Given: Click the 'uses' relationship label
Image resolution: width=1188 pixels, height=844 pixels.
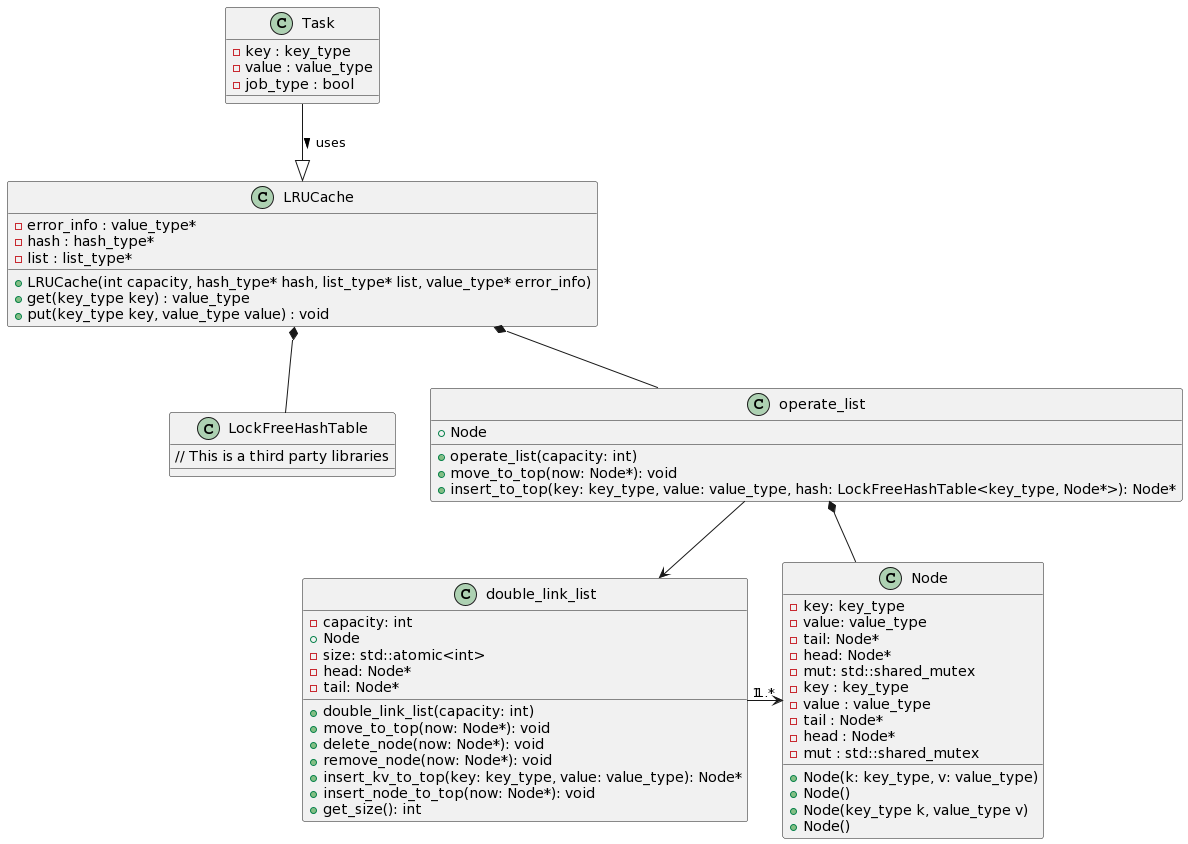Looking at the screenshot, I should [330, 143].
